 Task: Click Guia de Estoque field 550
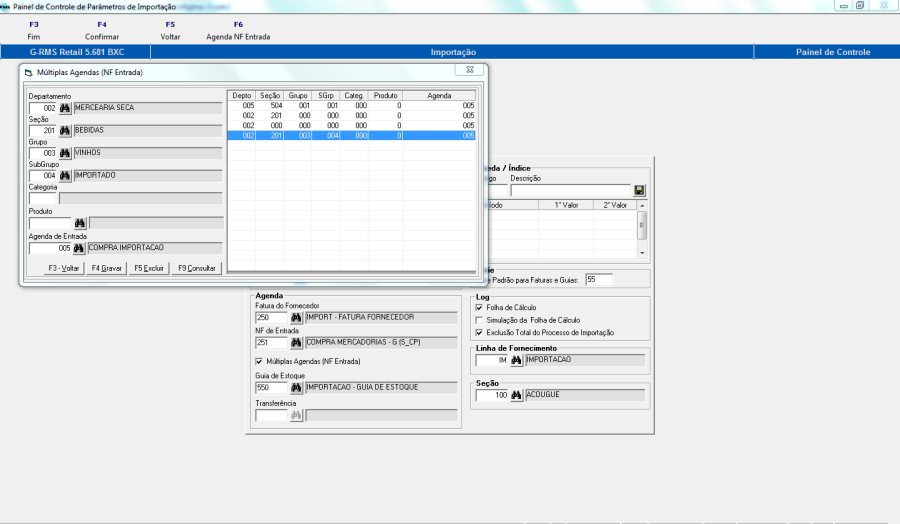[271, 388]
